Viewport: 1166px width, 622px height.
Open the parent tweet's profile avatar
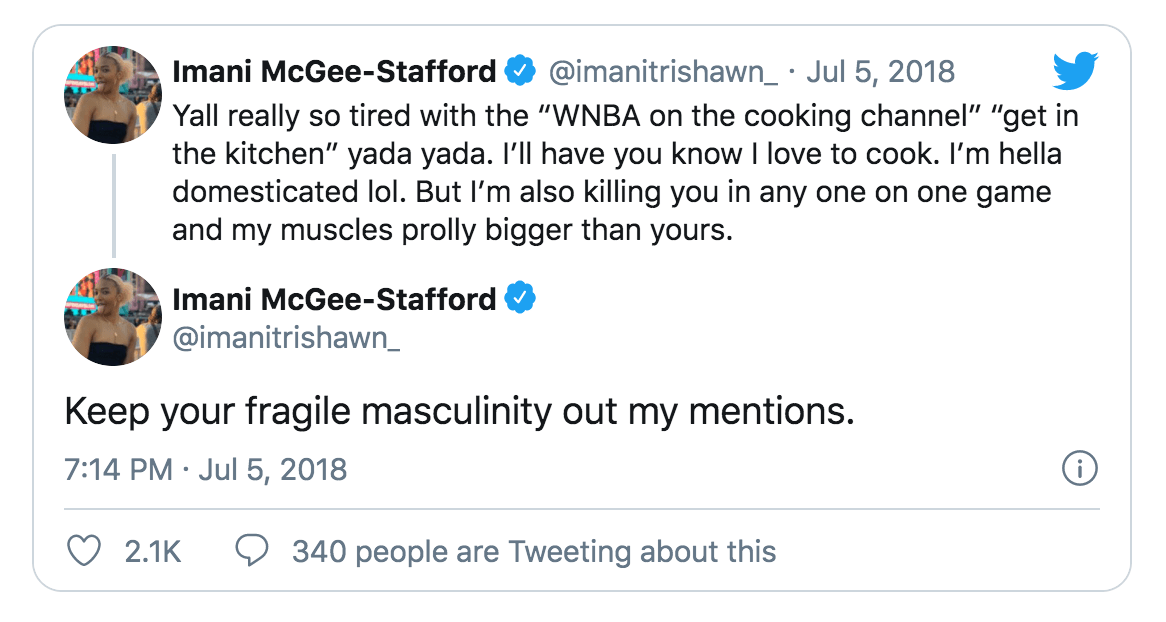pos(113,95)
